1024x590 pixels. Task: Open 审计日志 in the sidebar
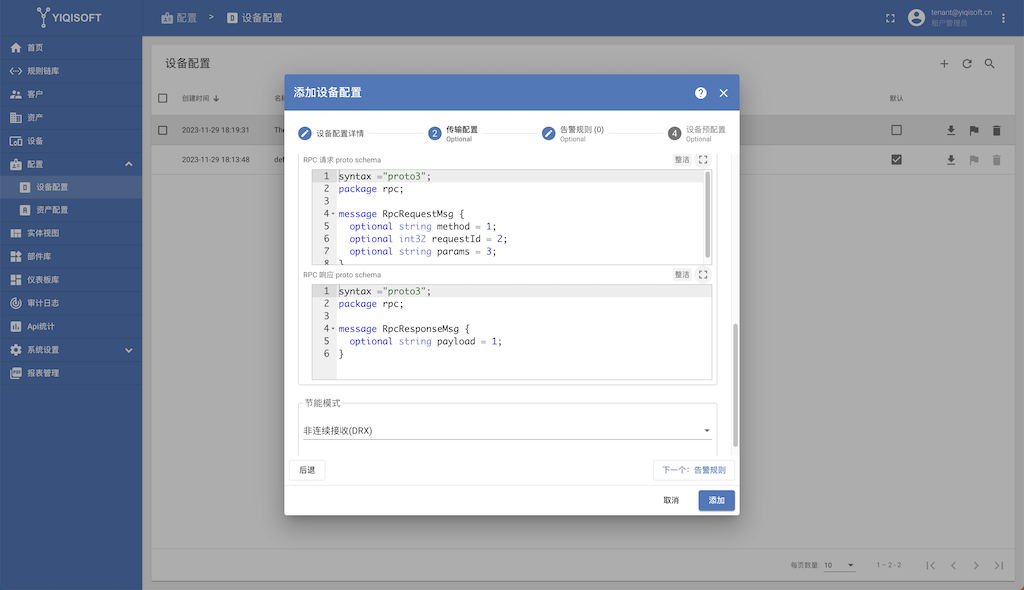71,303
